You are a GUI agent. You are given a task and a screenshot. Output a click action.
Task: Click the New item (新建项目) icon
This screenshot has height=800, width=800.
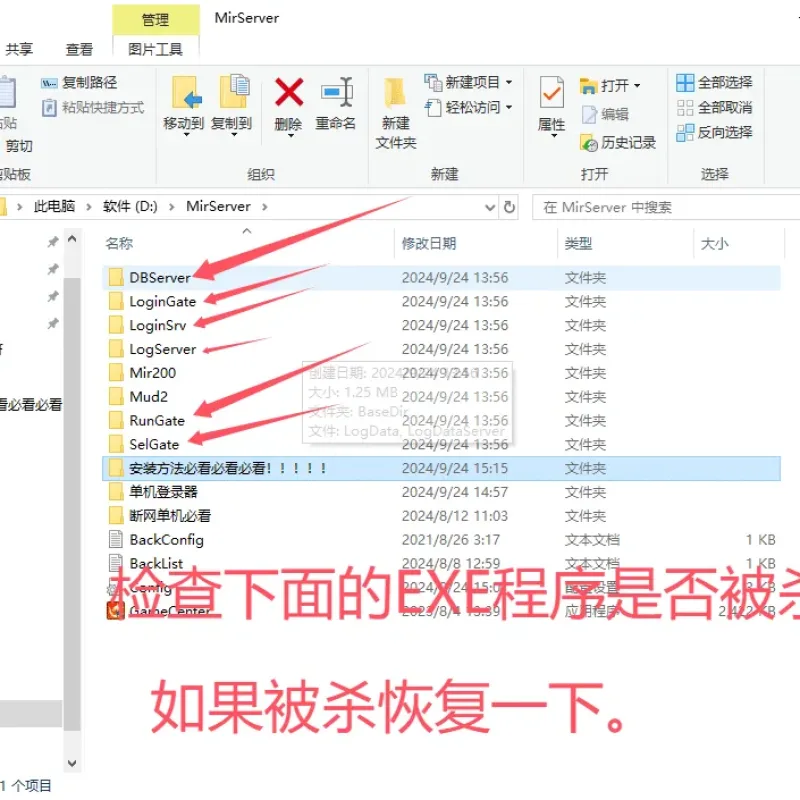click(433, 82)
